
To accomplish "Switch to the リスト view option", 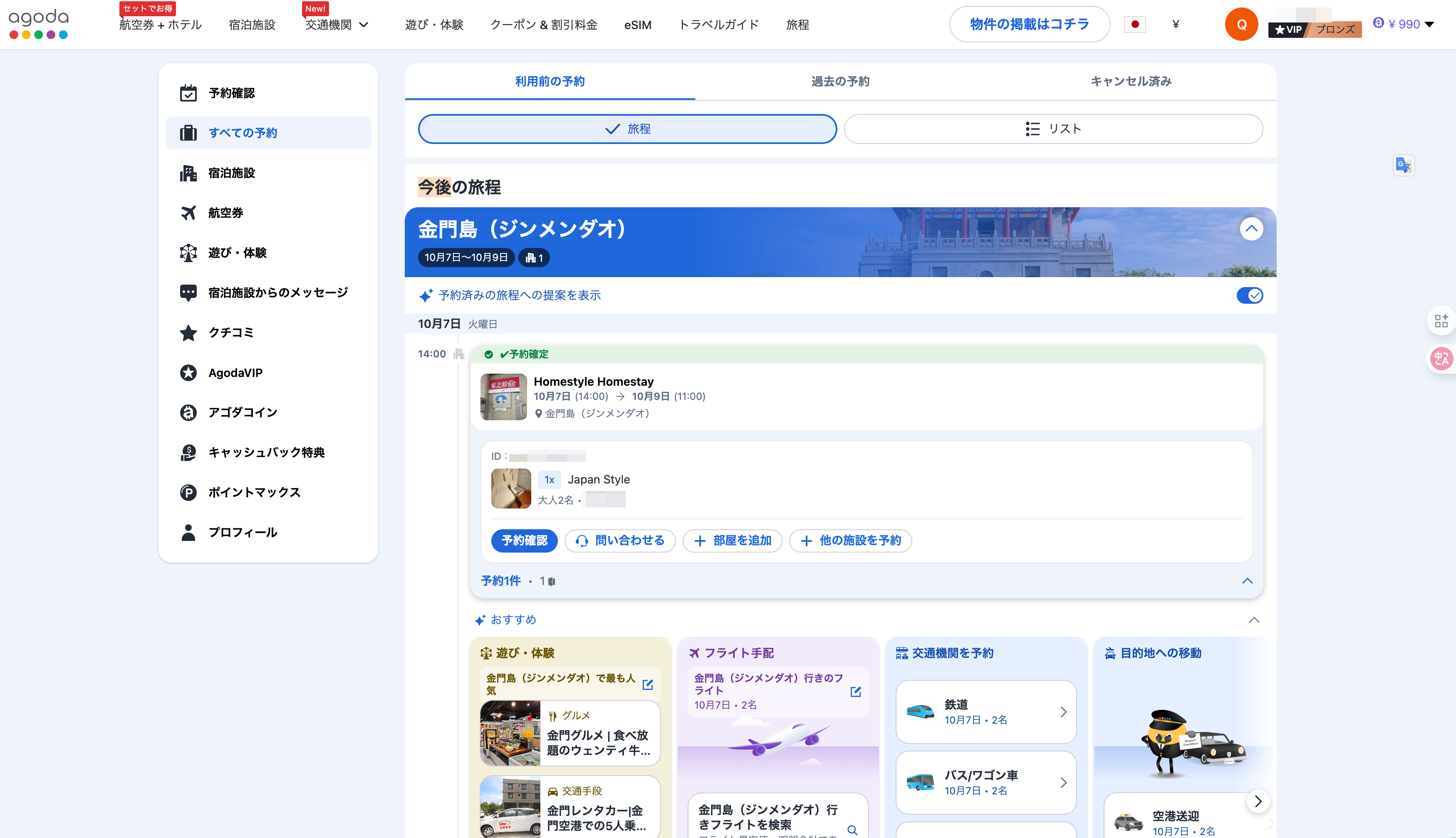I will (1053, 129).
